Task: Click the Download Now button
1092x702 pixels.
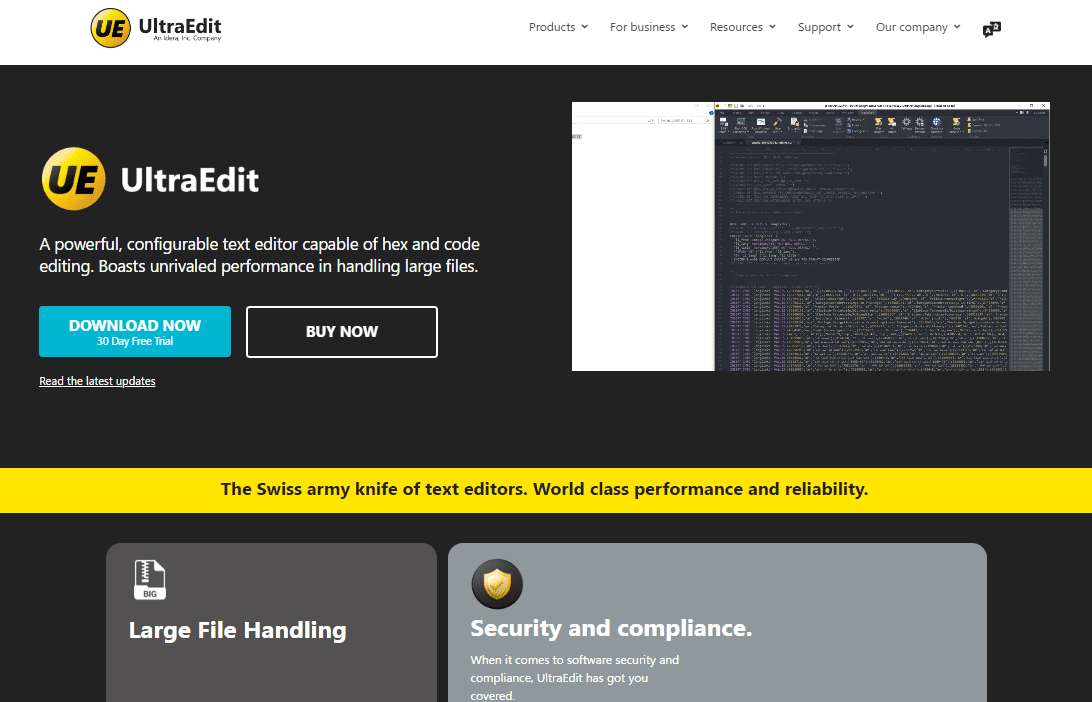Action: [135, 332]
